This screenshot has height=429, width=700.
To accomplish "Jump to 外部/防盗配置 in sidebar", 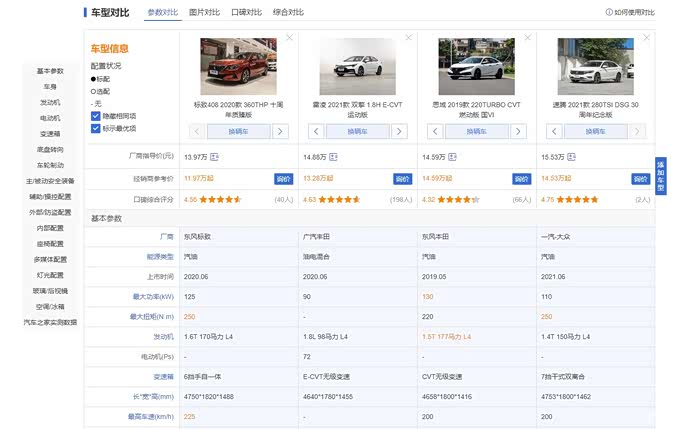I will click(50, 212).
